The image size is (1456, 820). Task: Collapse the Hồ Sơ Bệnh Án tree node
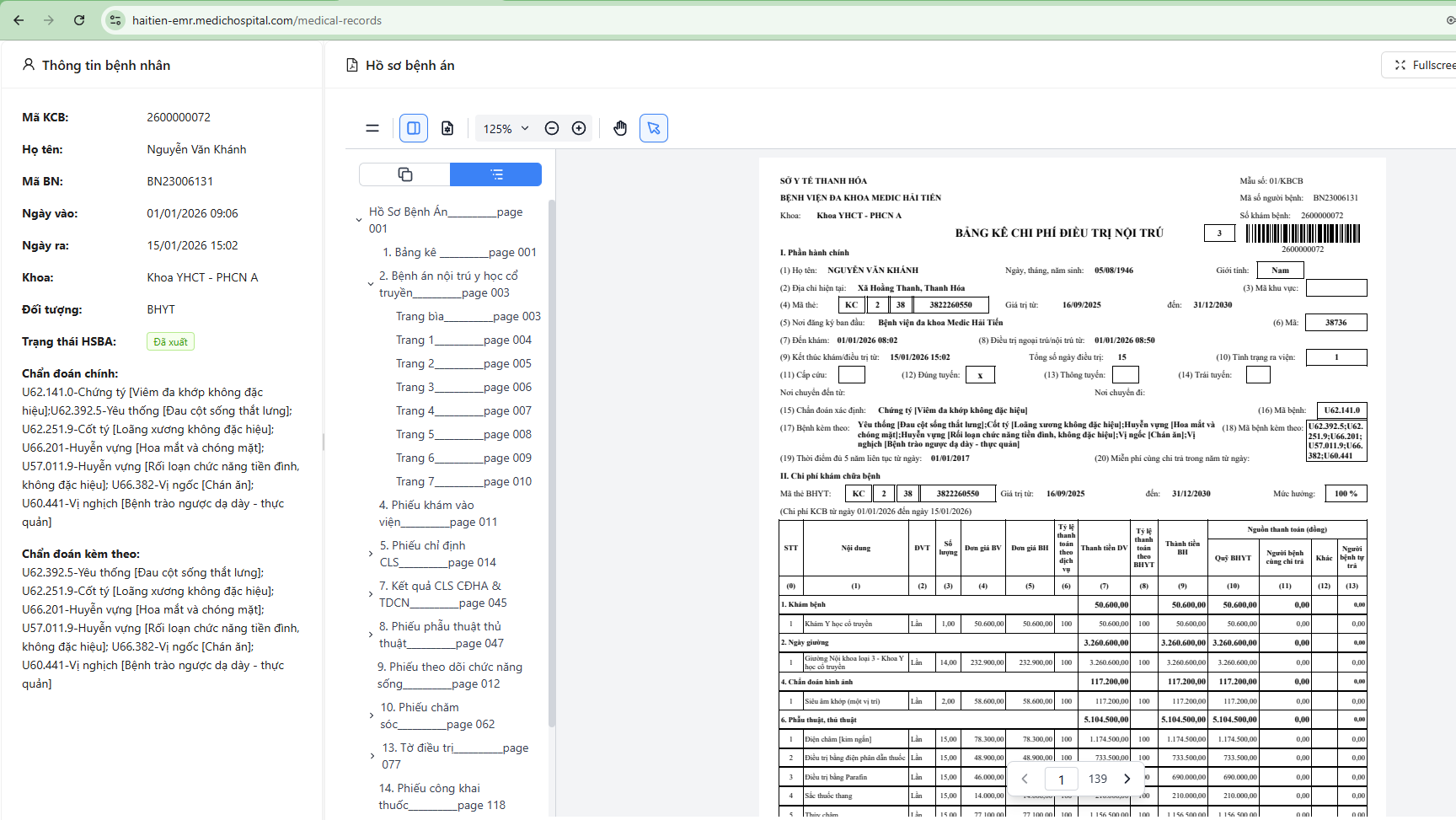point(359,220)
